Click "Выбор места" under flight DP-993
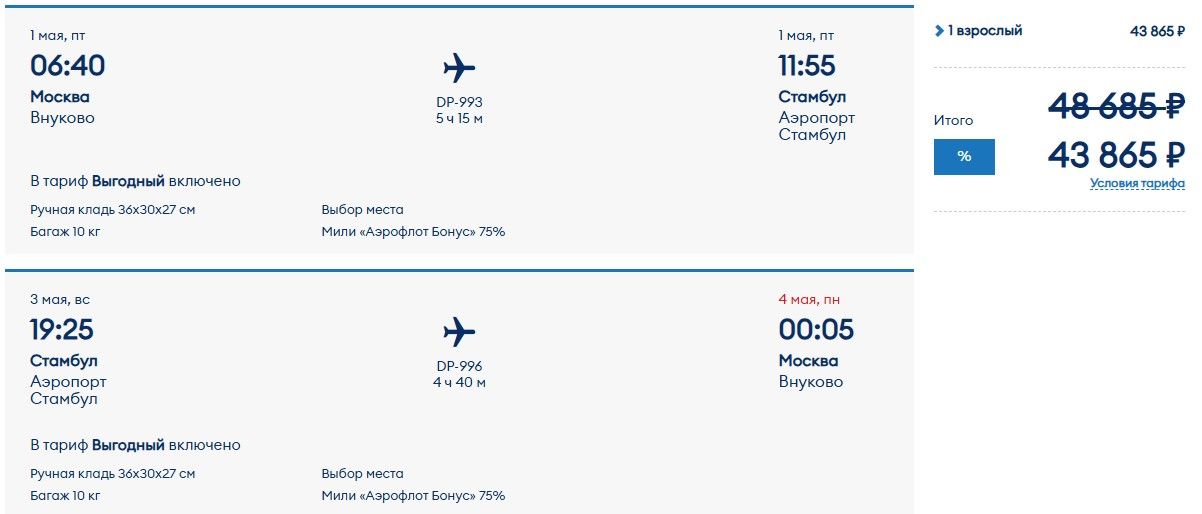Image resolution: width=1202 pixels, height=514 pixels. coord(362,210)
